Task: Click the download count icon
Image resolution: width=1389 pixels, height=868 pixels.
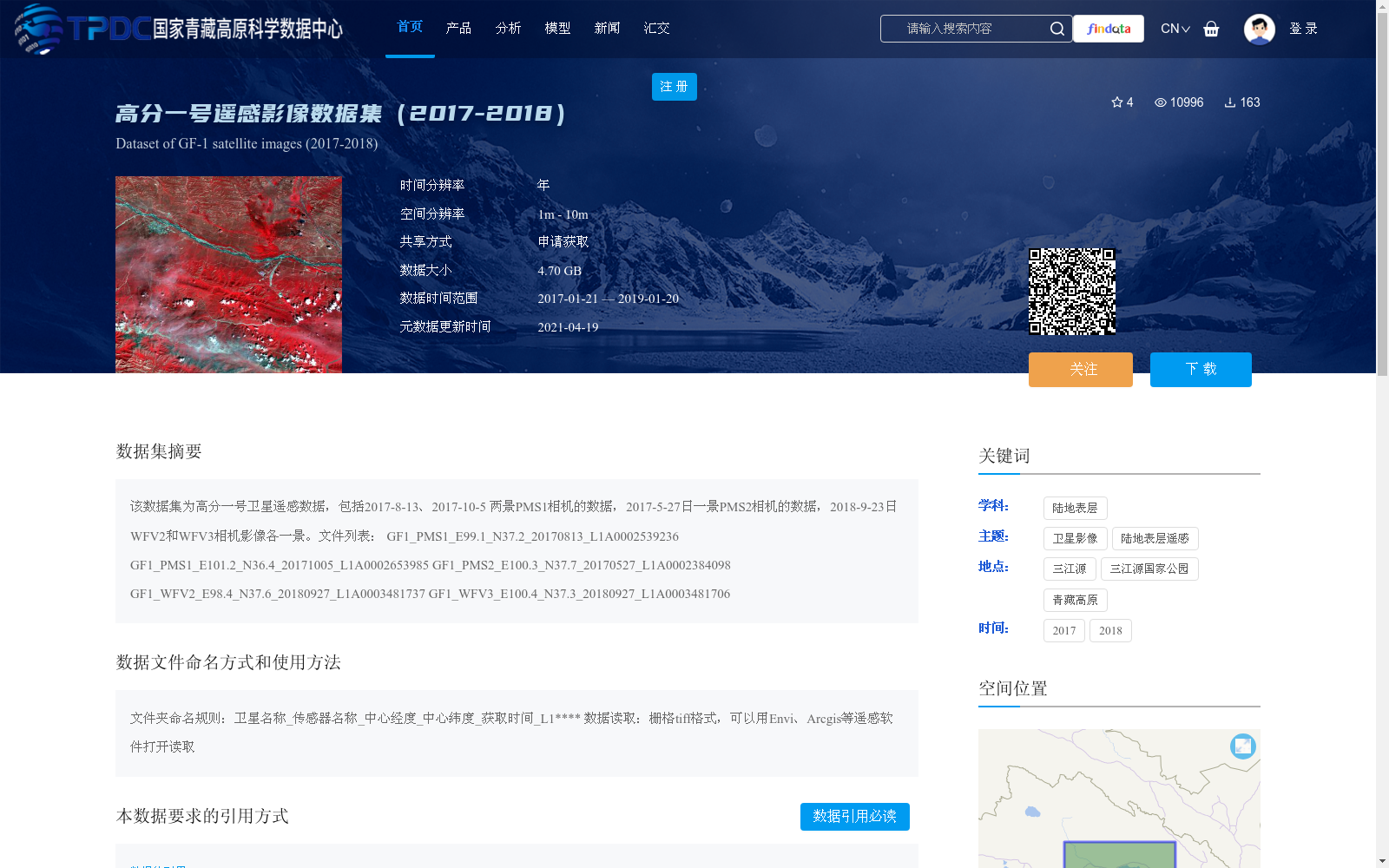Action: [1230, 102]
